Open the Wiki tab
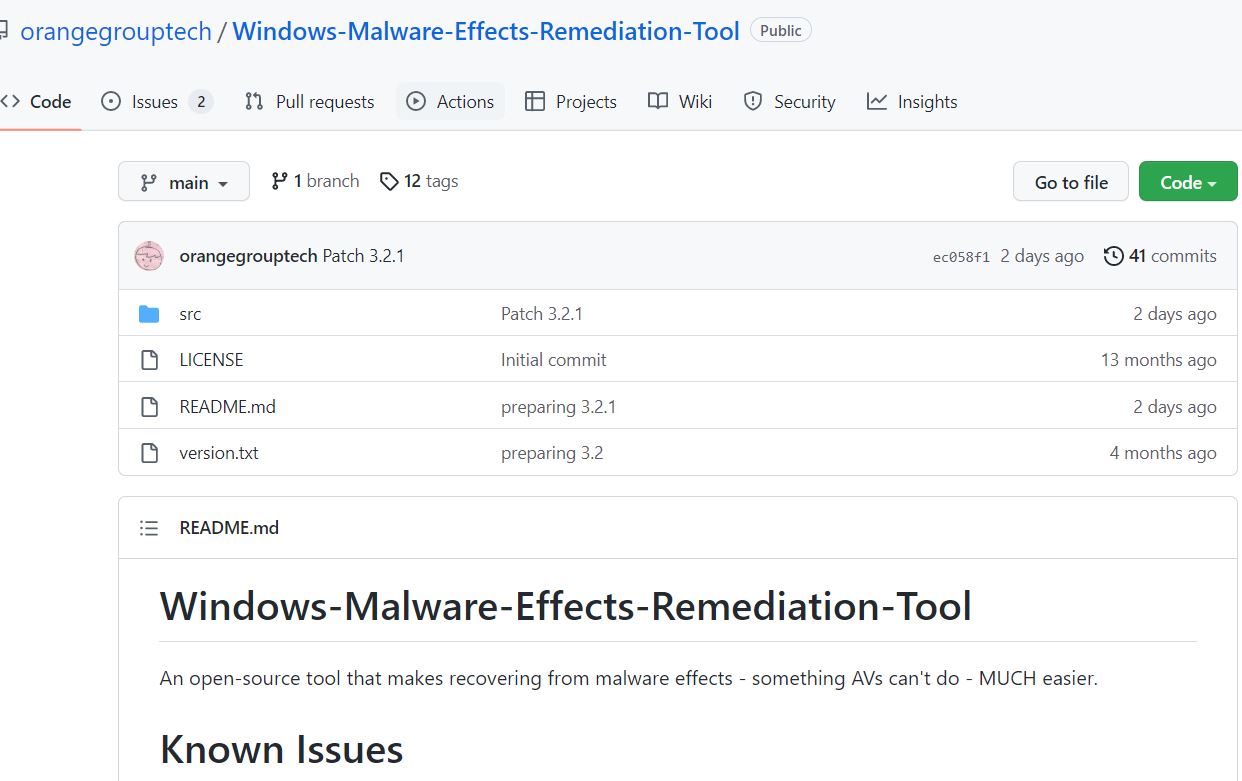 tap(680, 101)
